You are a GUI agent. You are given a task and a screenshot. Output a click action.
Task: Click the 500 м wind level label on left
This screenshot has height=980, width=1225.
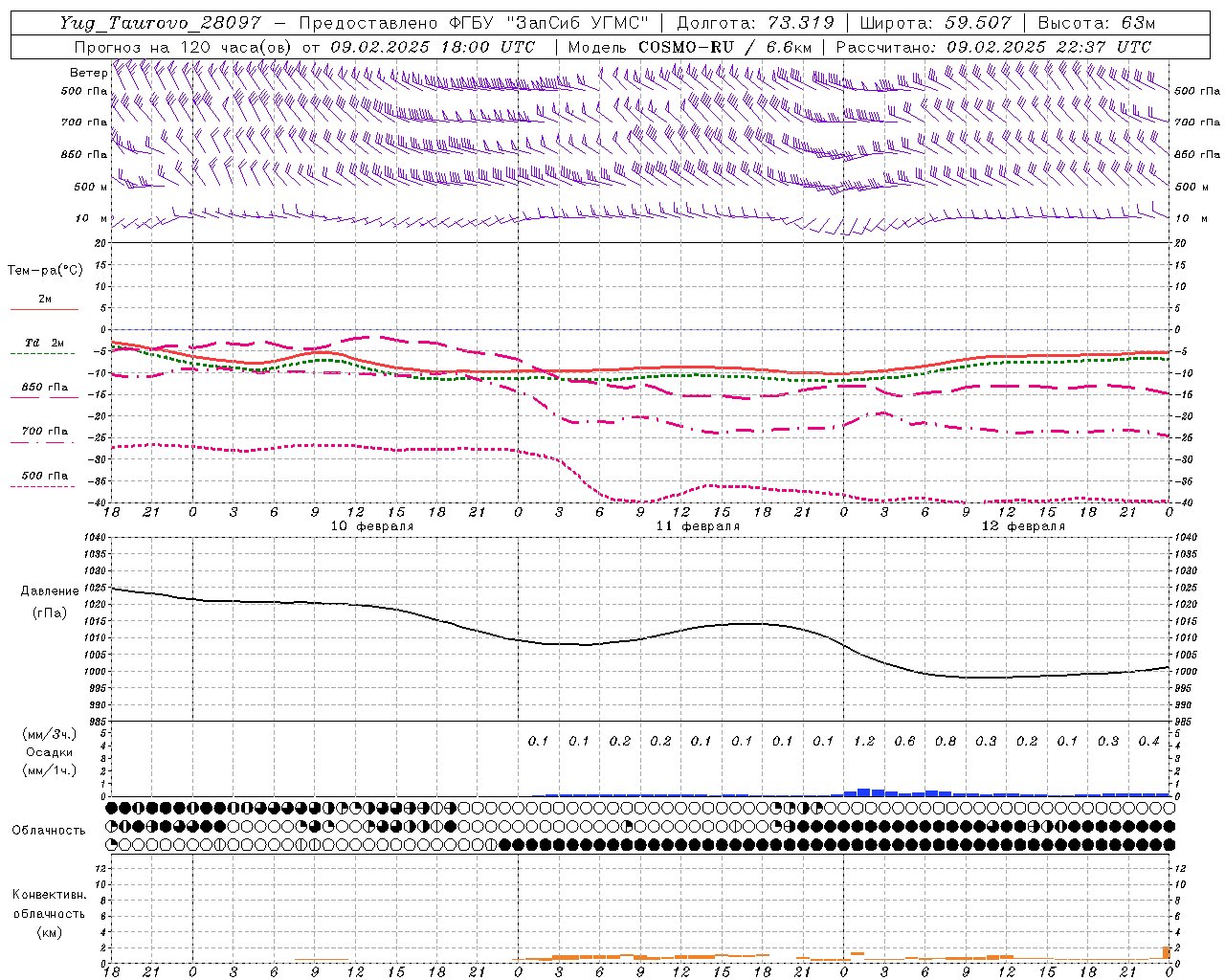pos(91,187)
